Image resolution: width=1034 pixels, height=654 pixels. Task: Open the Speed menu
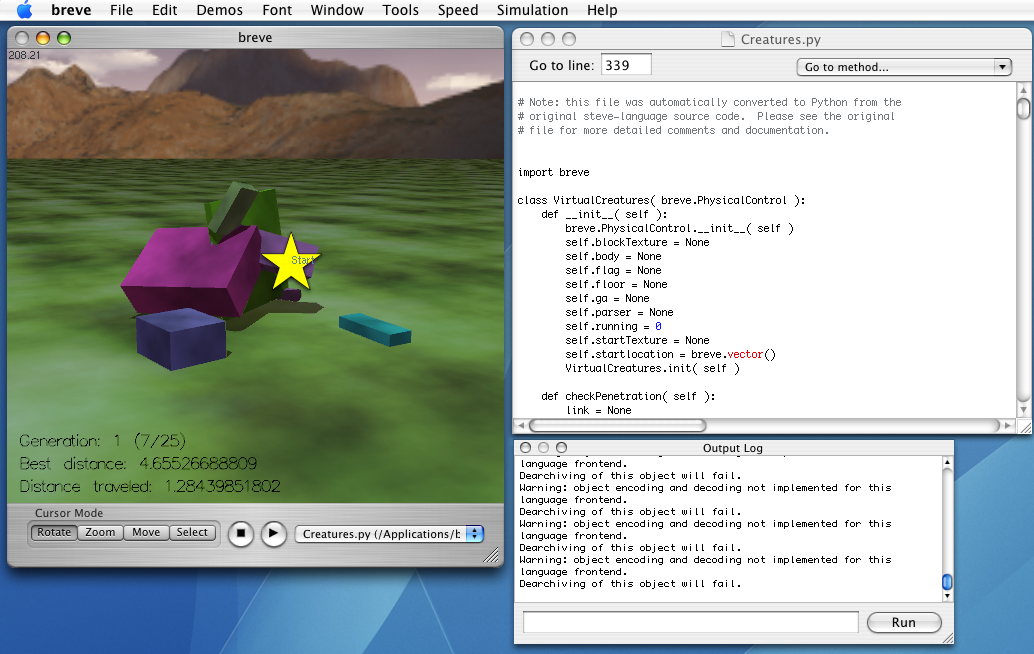click(458, 10)
